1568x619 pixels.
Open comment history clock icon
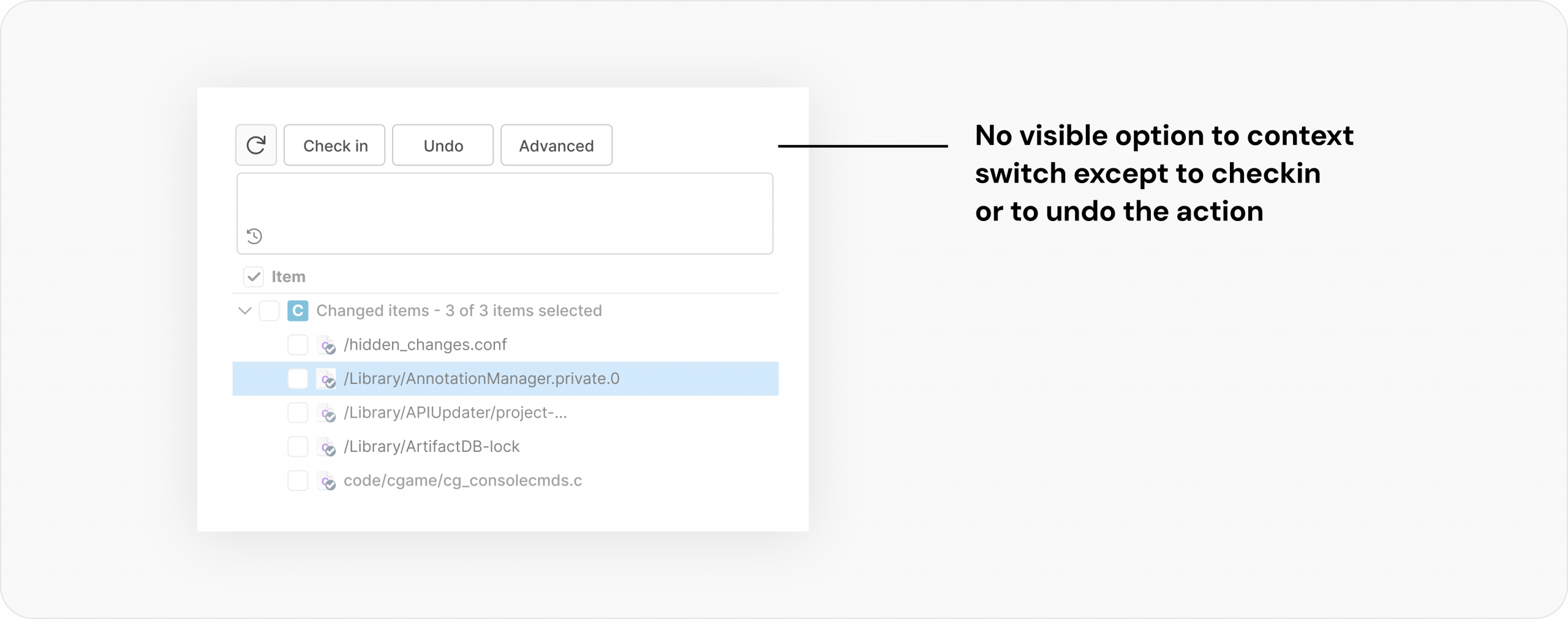pos(254,236)
